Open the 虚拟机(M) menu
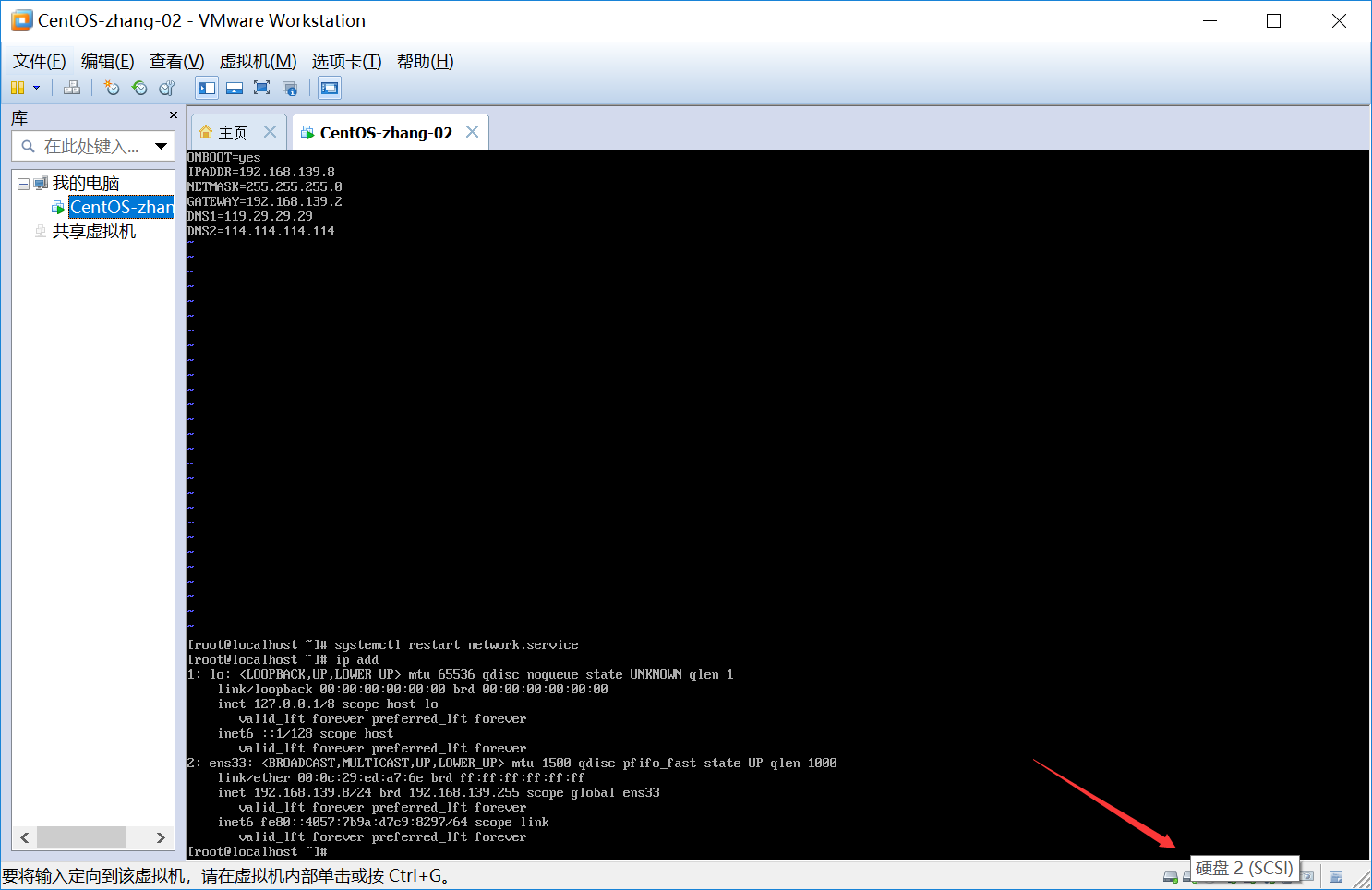 [258, 61]
